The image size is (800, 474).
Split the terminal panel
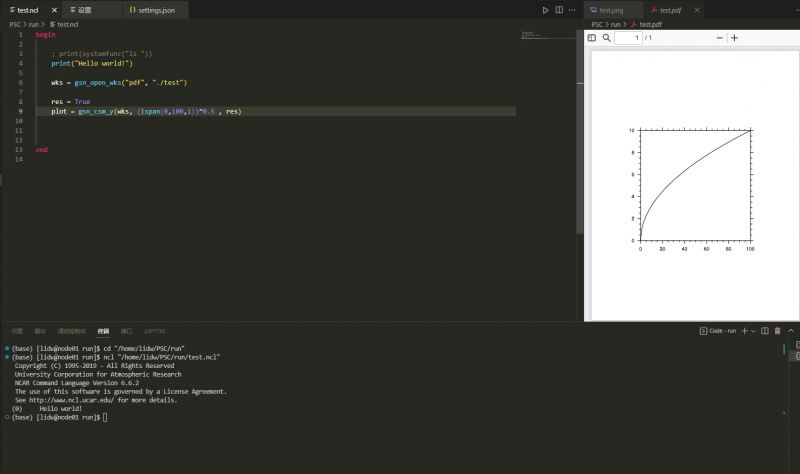tap(764, 330)
